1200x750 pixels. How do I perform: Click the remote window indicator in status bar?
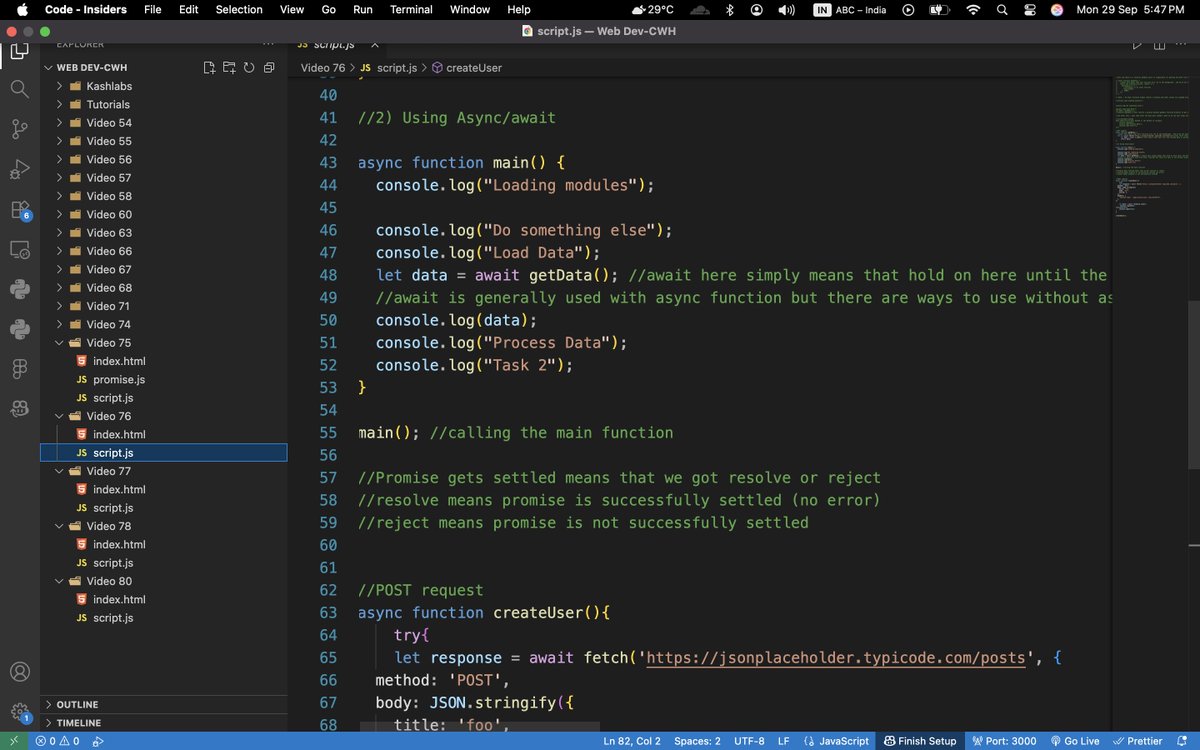click(14, 741)
